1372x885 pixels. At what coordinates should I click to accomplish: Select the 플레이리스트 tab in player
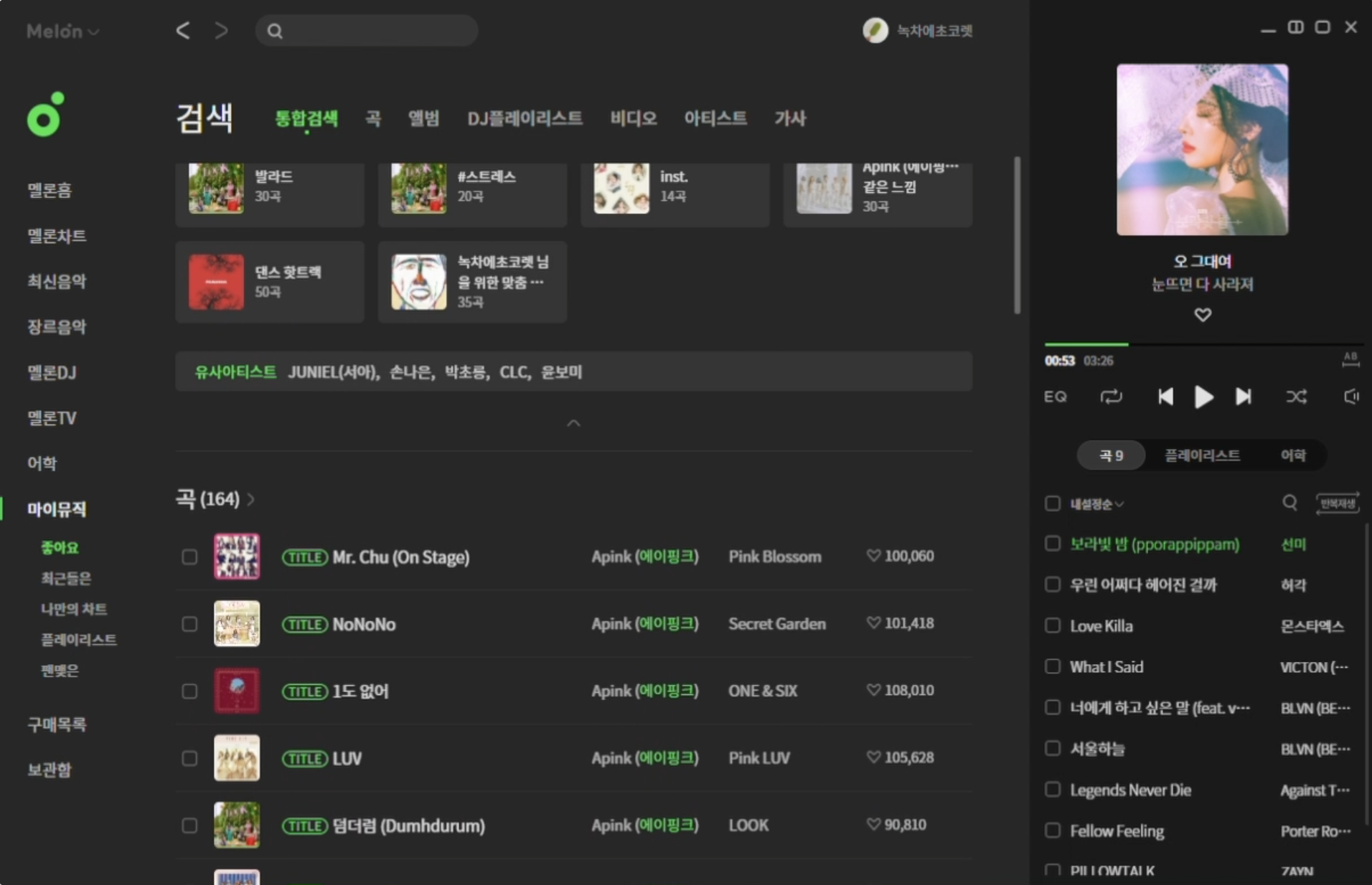tap(1202, 455)
